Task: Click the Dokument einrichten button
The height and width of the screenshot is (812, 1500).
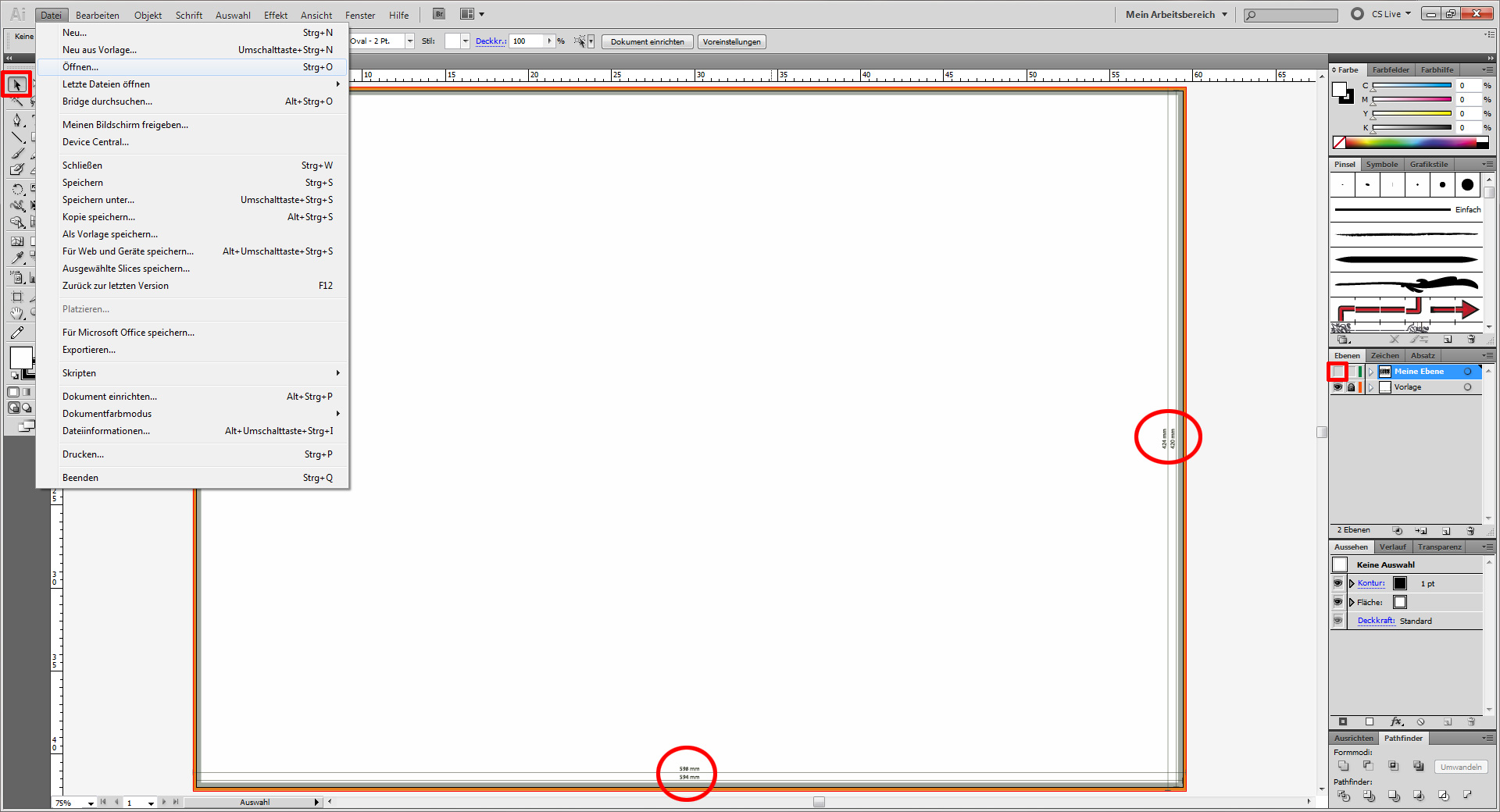Action: [x=647, y=41]
